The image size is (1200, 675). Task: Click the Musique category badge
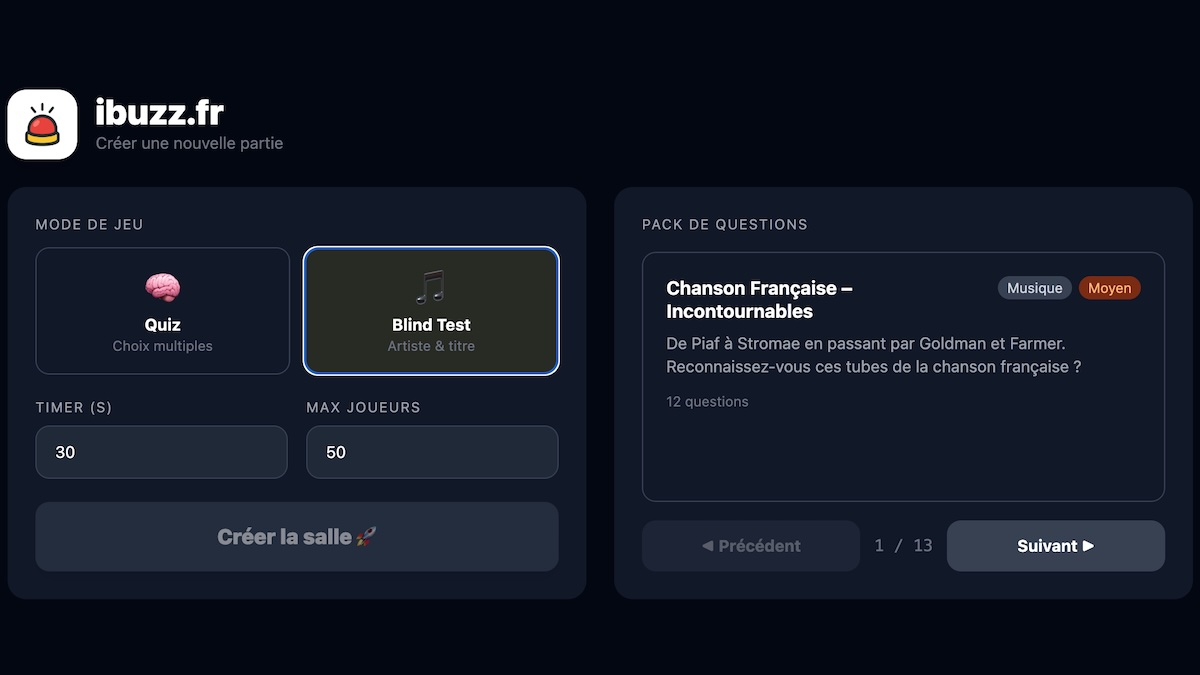click(1034, 288)
